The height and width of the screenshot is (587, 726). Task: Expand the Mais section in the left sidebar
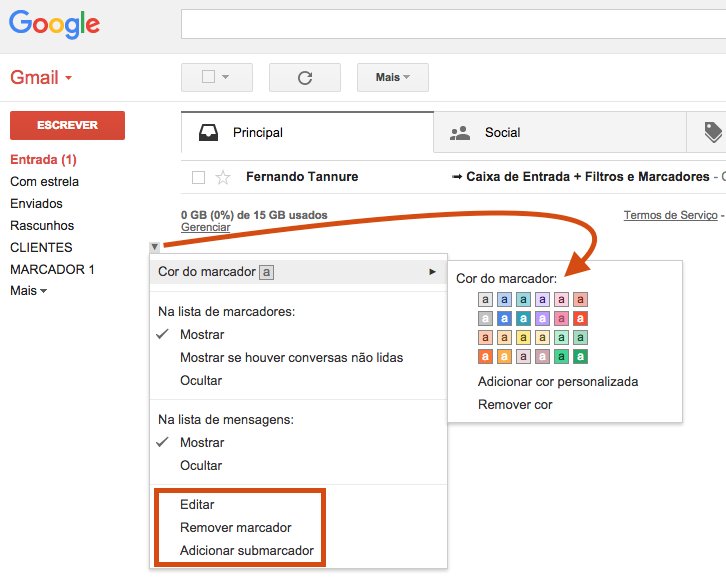[28, 291]
